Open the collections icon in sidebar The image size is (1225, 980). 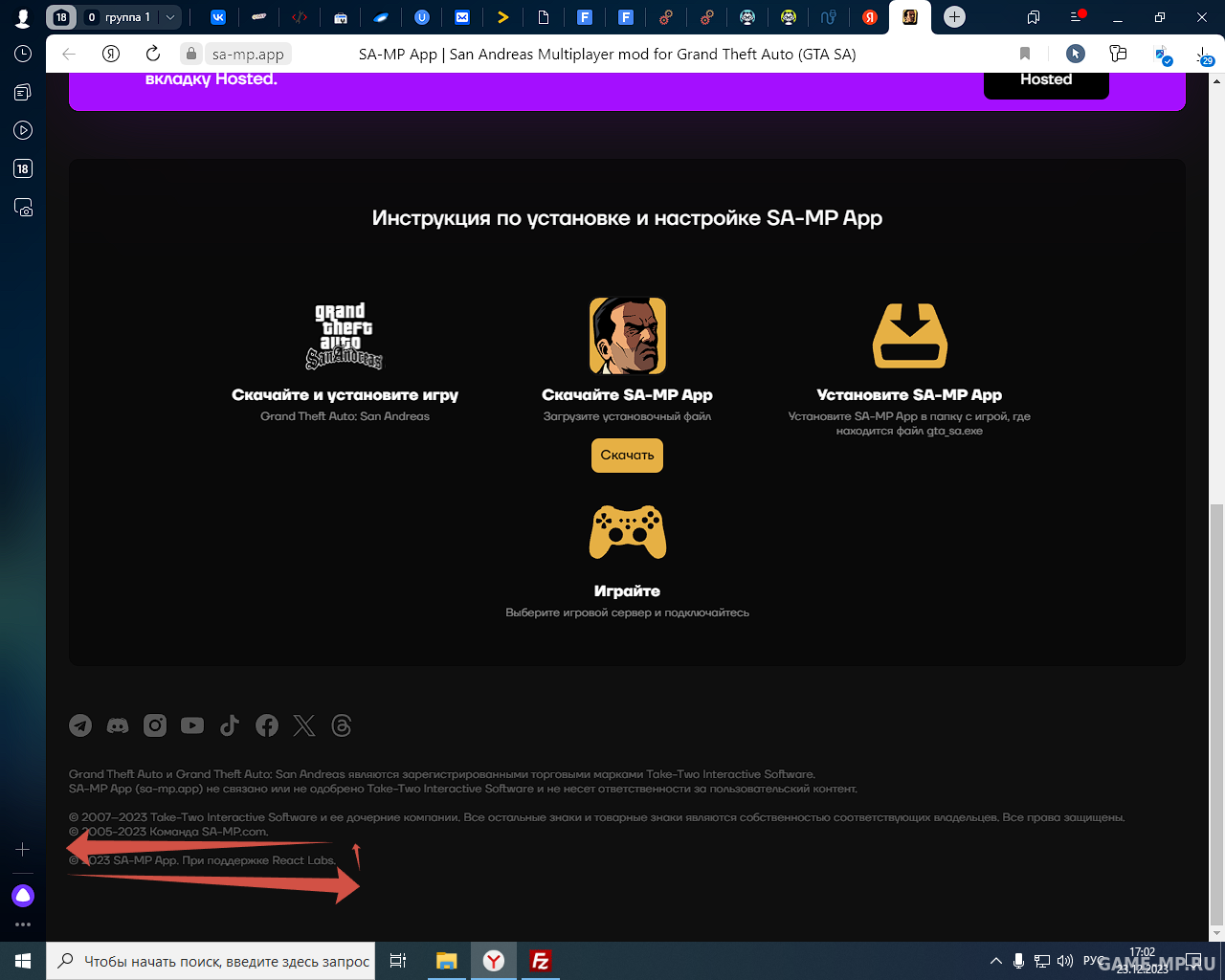click(23, 92)
